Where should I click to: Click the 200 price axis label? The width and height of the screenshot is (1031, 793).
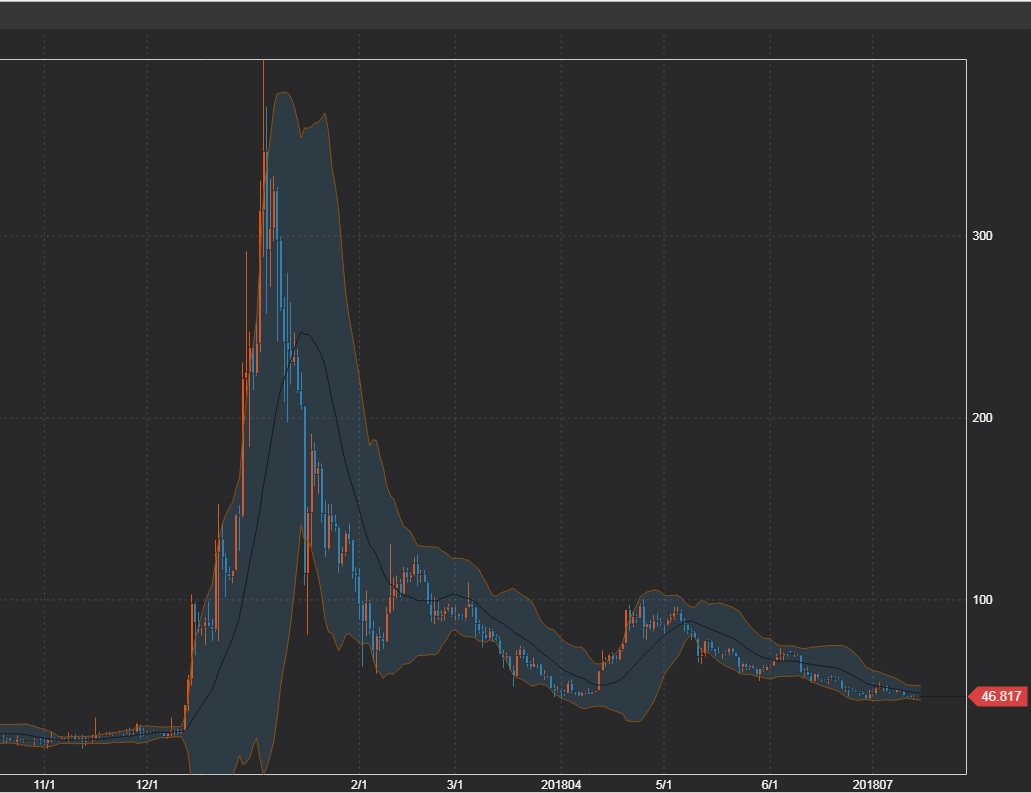982,418
